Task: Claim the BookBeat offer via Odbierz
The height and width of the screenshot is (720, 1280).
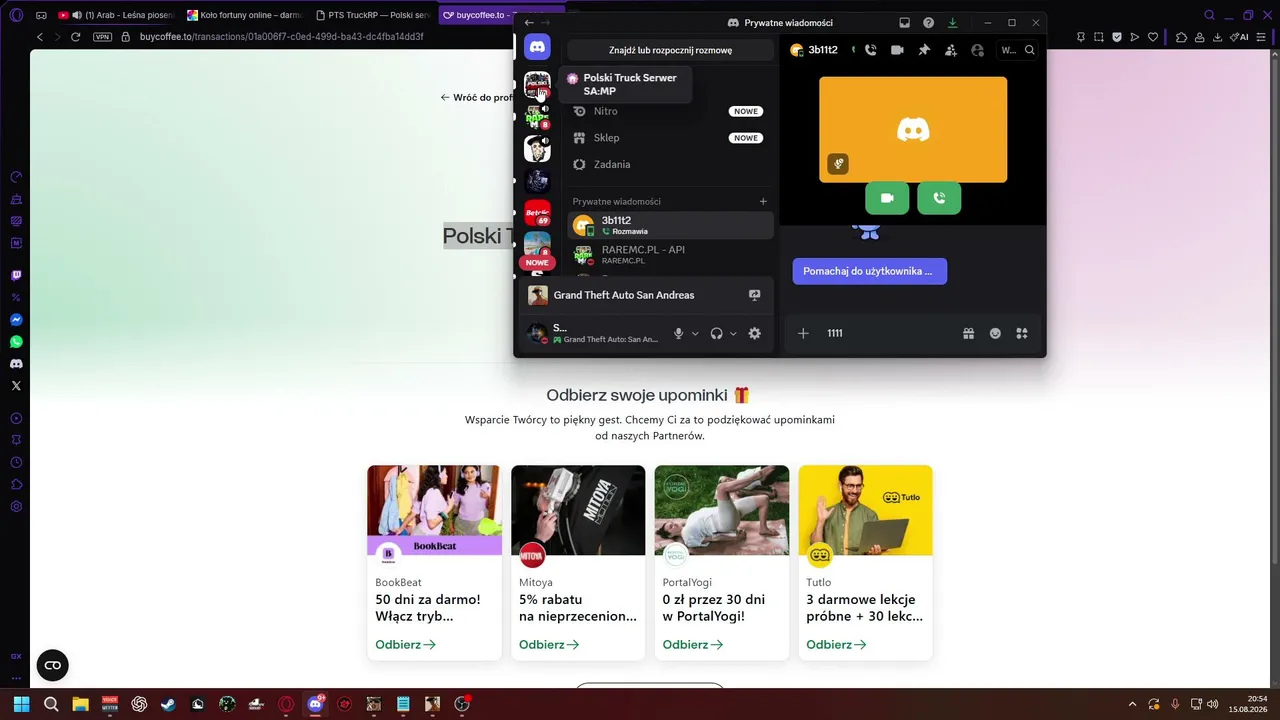Action: pos(405,645)
